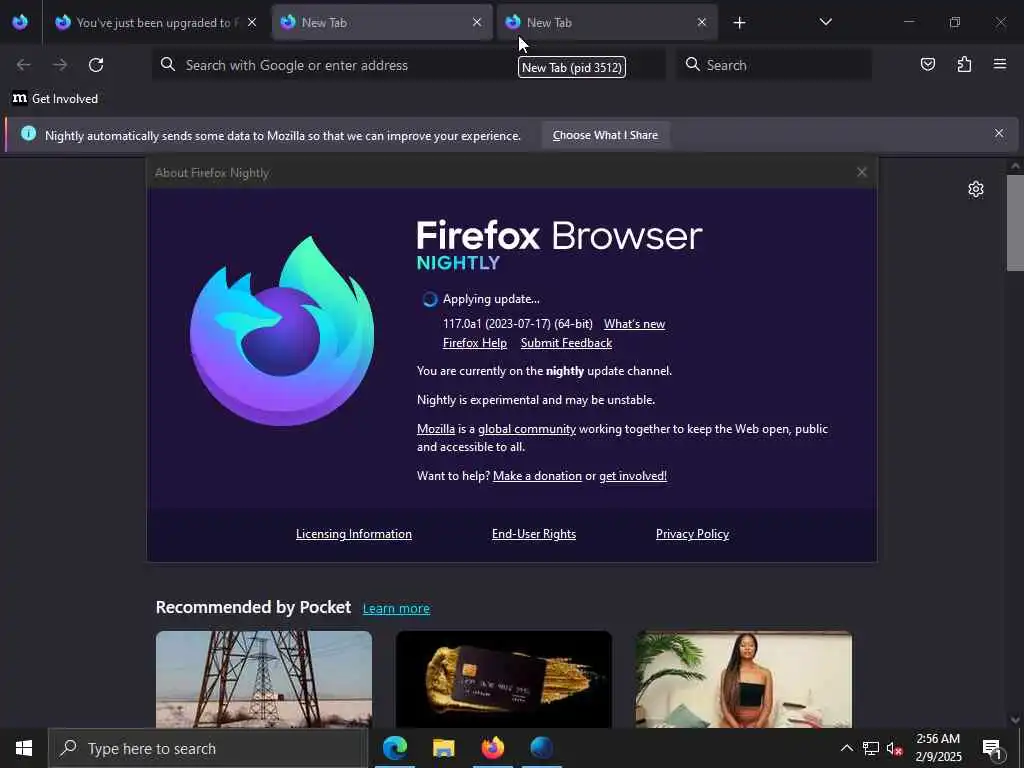
Task: Launch Microsoft Edge from the taskbar
Action: click(394, 748)
